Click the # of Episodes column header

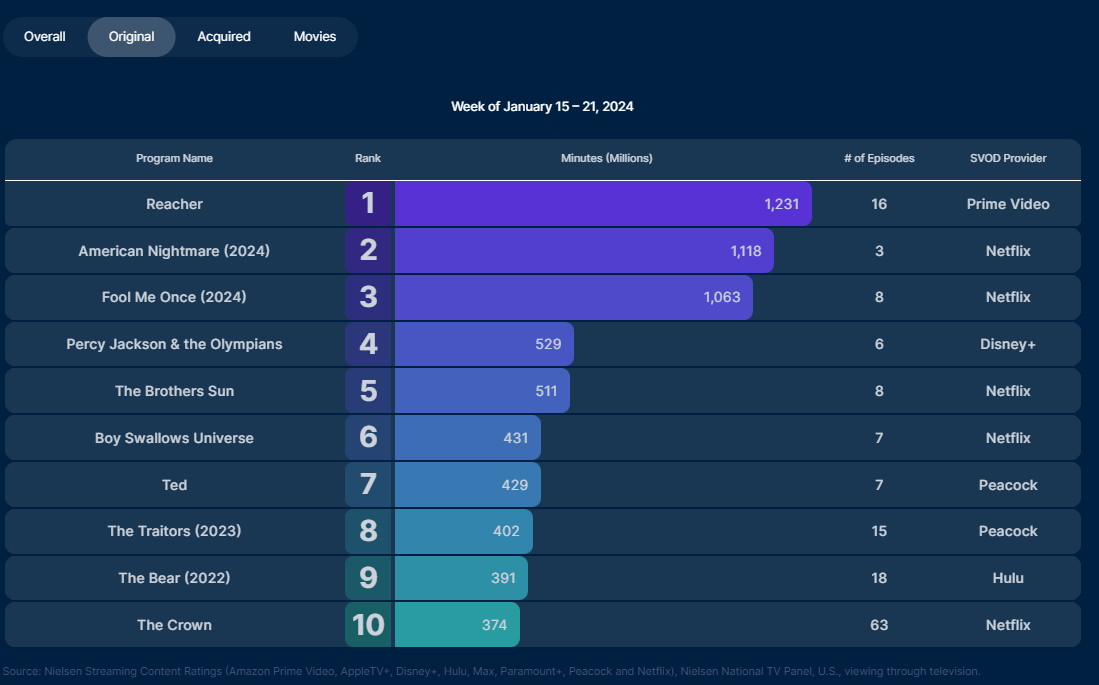(879, 158)
